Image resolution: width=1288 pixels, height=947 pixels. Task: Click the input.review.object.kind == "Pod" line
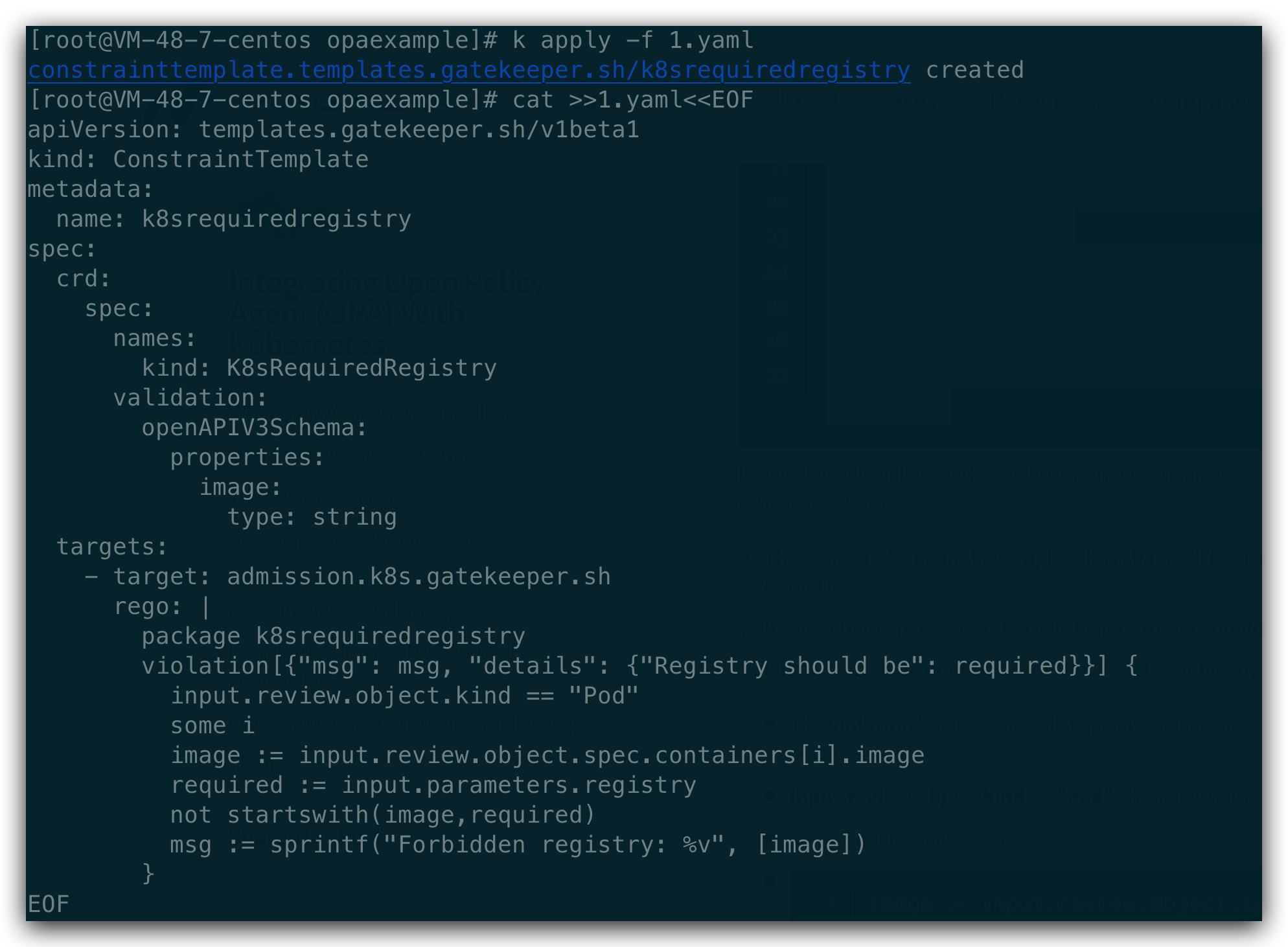pos(404,696)
